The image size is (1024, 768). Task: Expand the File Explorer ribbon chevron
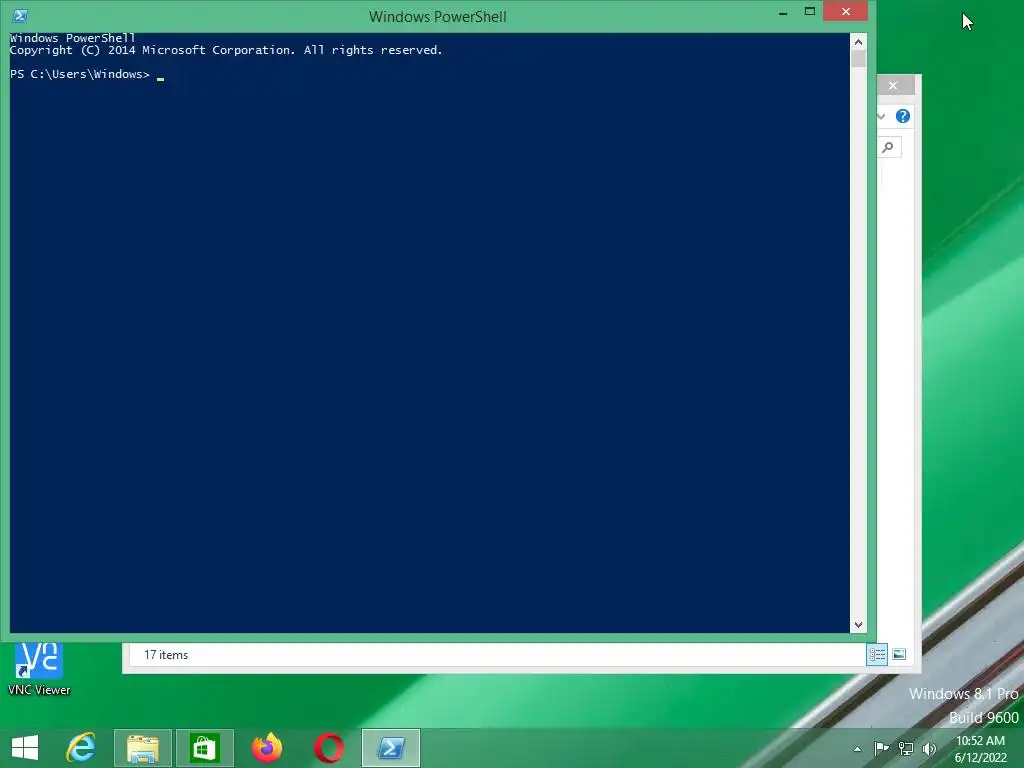[881, 116]
